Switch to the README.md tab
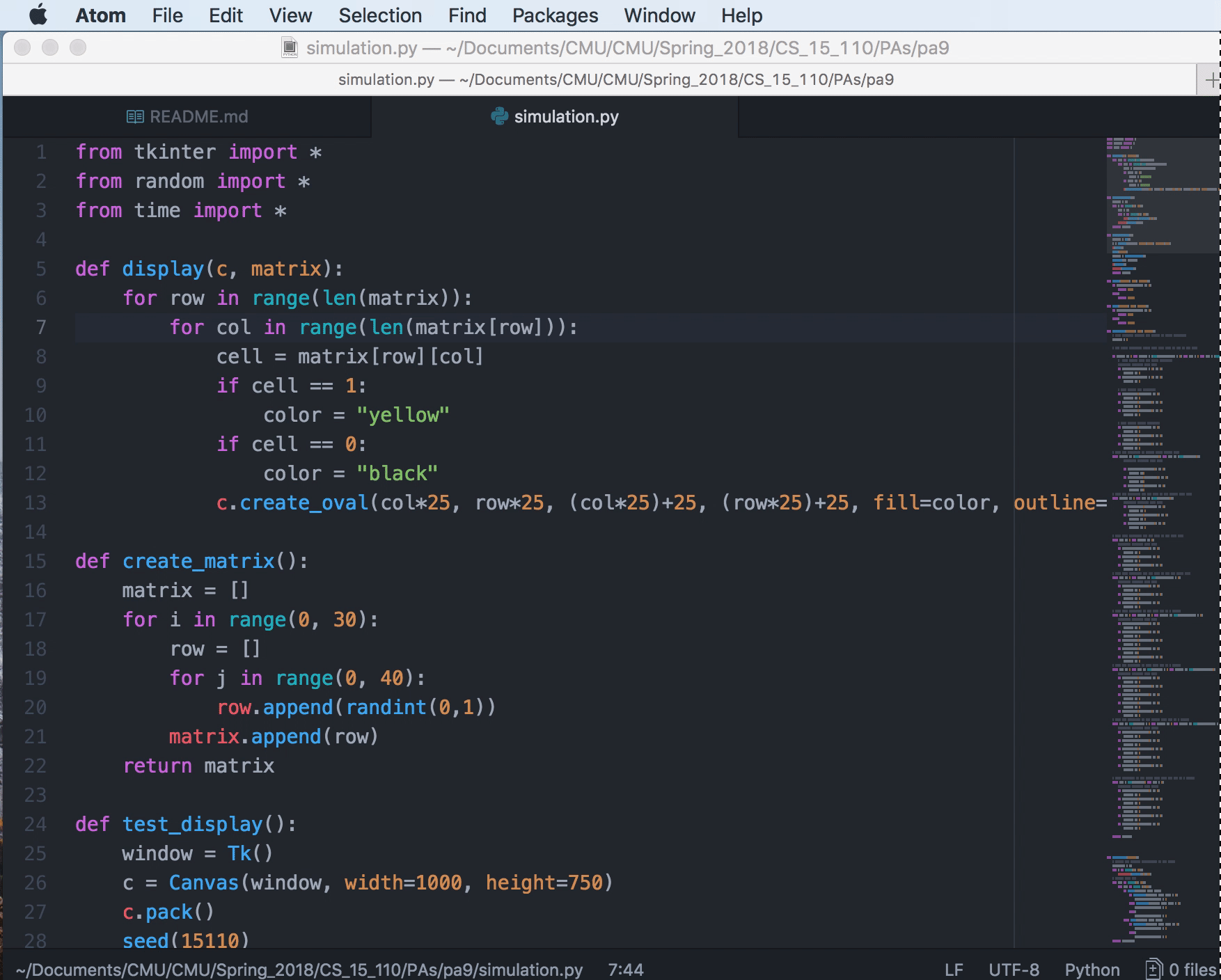The height and width of the screenshot is (980, 1221). point(187,116)
